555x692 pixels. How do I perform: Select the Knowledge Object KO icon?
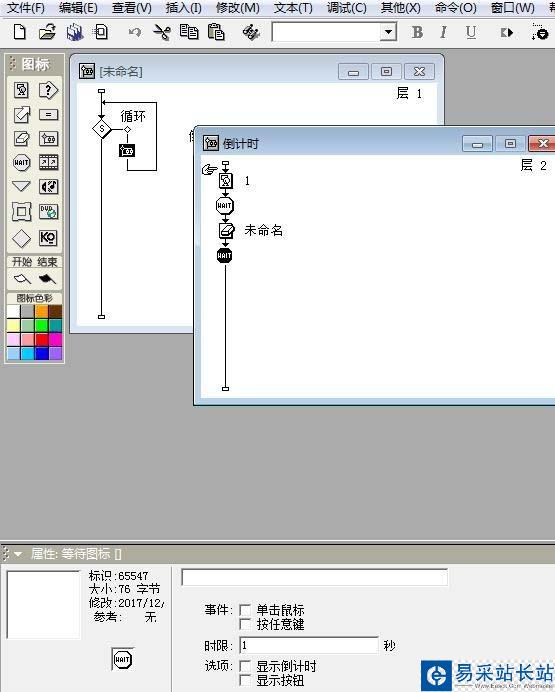48,238
